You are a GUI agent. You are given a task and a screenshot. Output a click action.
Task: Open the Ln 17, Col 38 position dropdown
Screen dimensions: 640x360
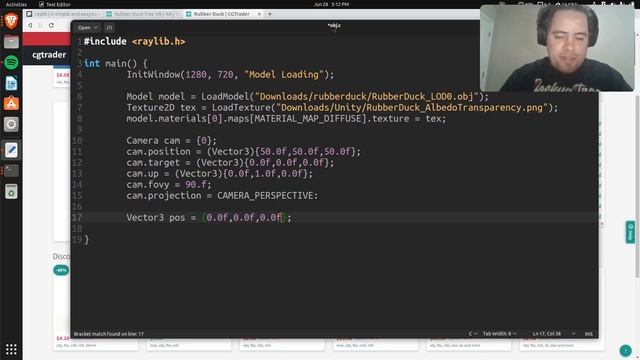(x=553, y=334)
